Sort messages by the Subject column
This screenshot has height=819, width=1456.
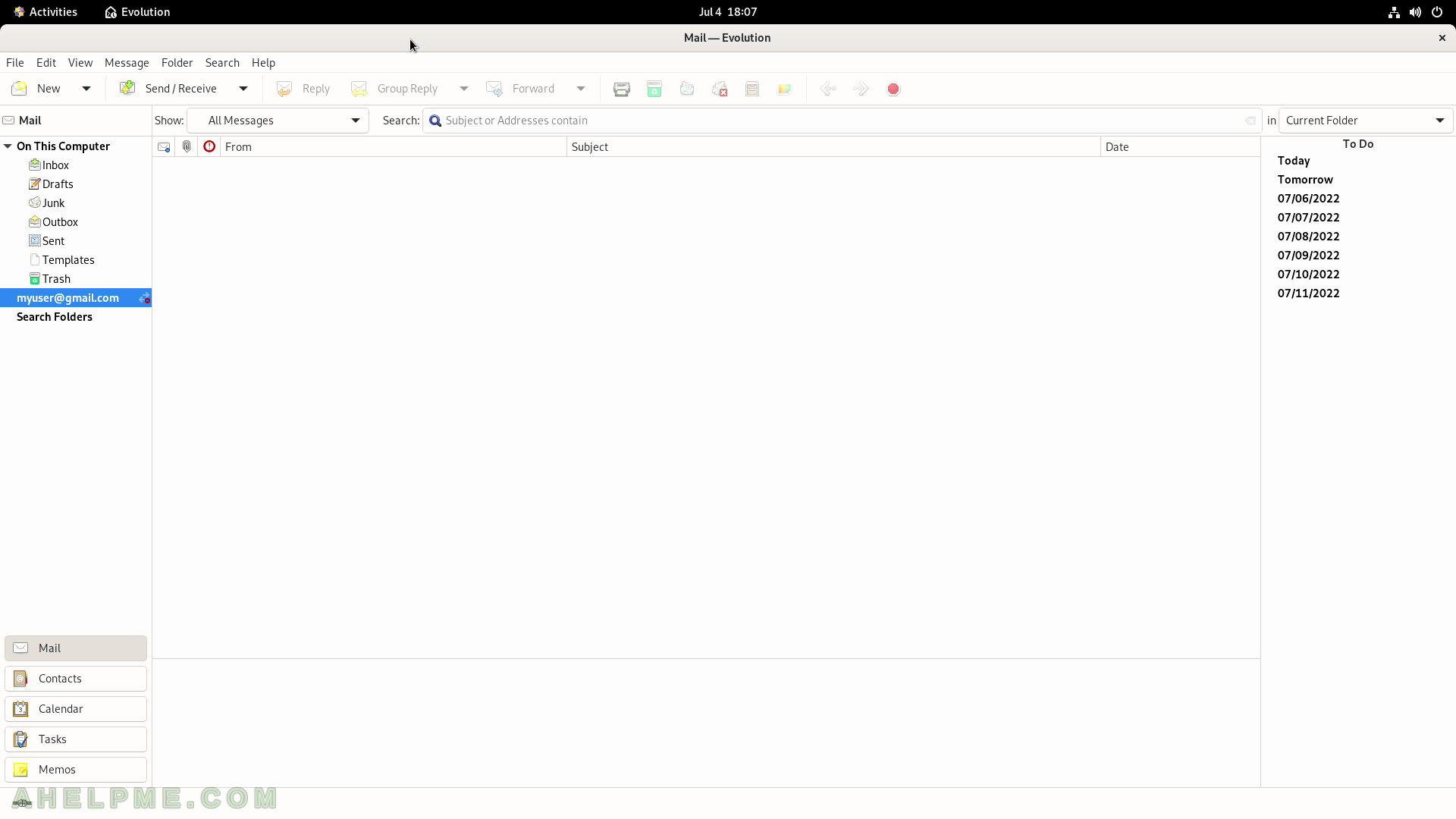point(833,147)
